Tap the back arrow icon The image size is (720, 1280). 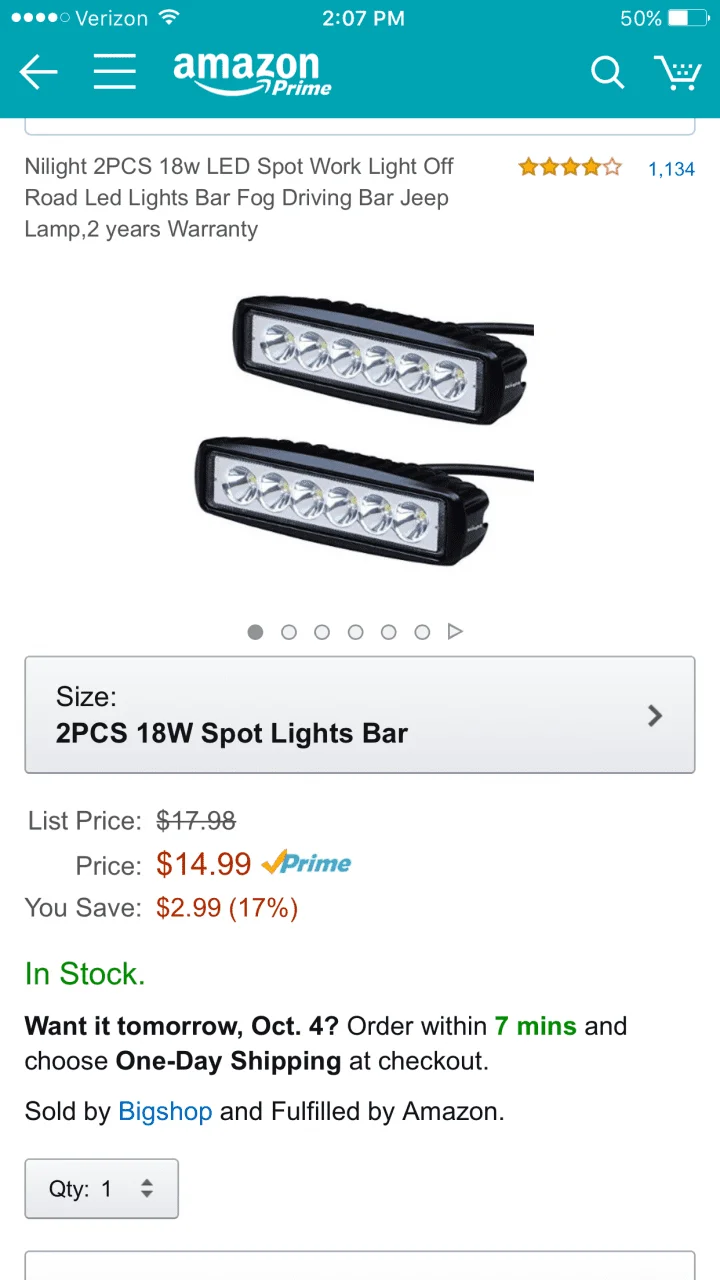pyautogui.click(x=38, y=72)
